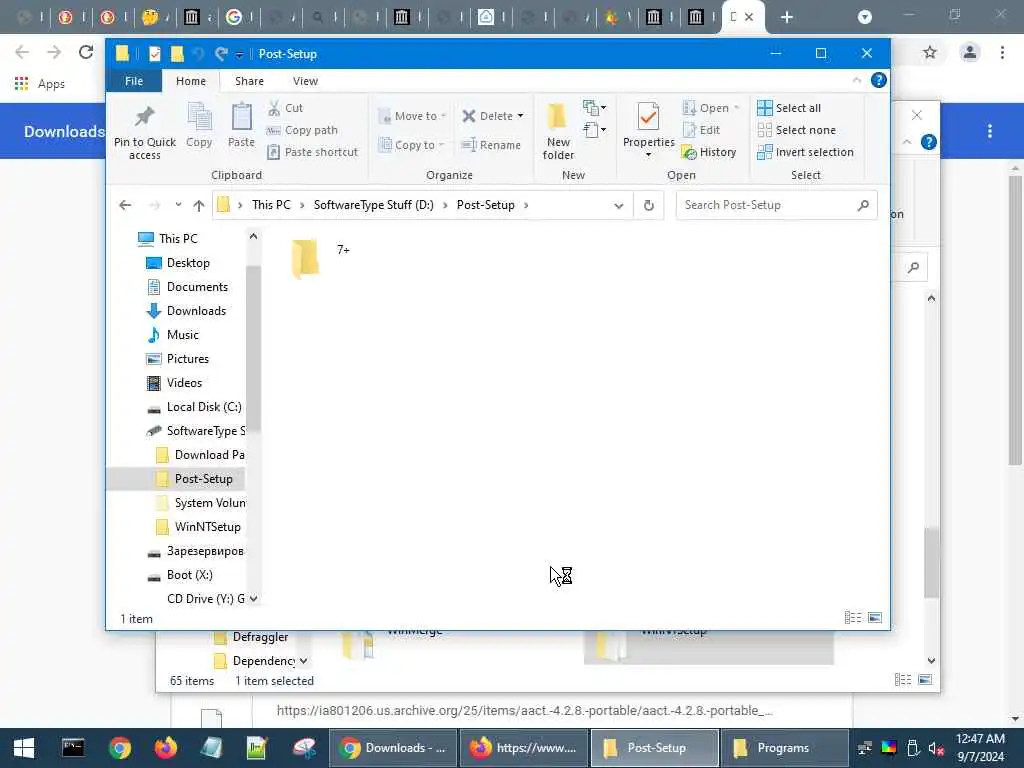1024x768 pixels.
Task: Open Chrome new tab plus button
Action: [787, 17]
